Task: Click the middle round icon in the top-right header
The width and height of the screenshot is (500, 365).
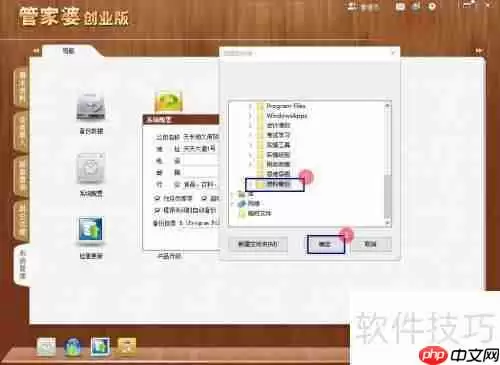Action: coord(416,6)
